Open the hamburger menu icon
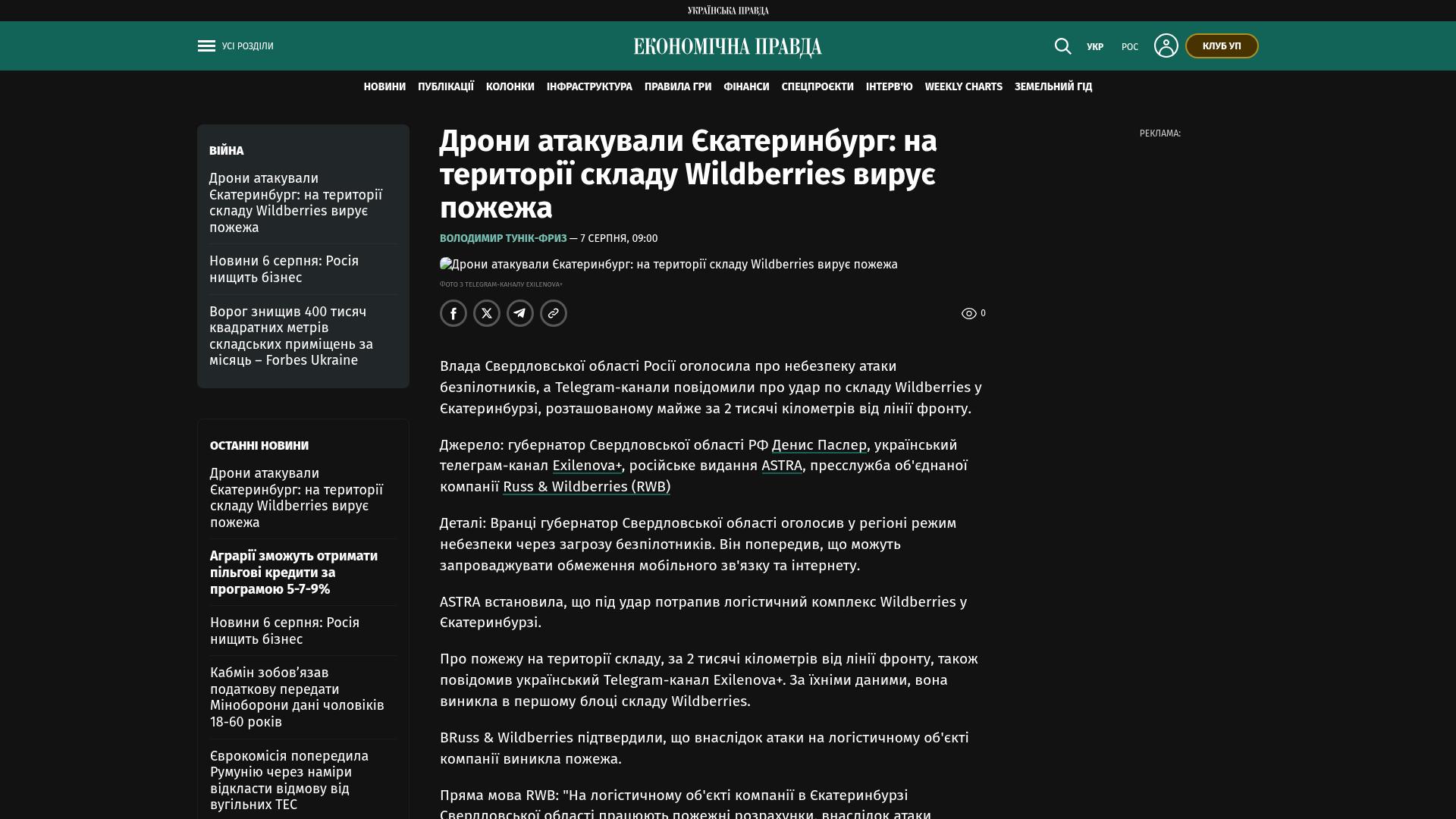The image size is (1456, 819). coord(206,46)
